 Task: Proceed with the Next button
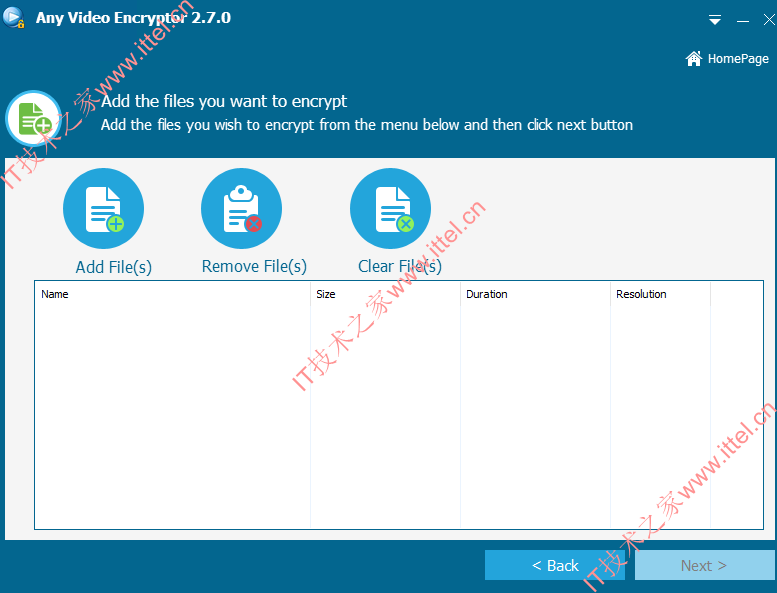click(704, 565)
